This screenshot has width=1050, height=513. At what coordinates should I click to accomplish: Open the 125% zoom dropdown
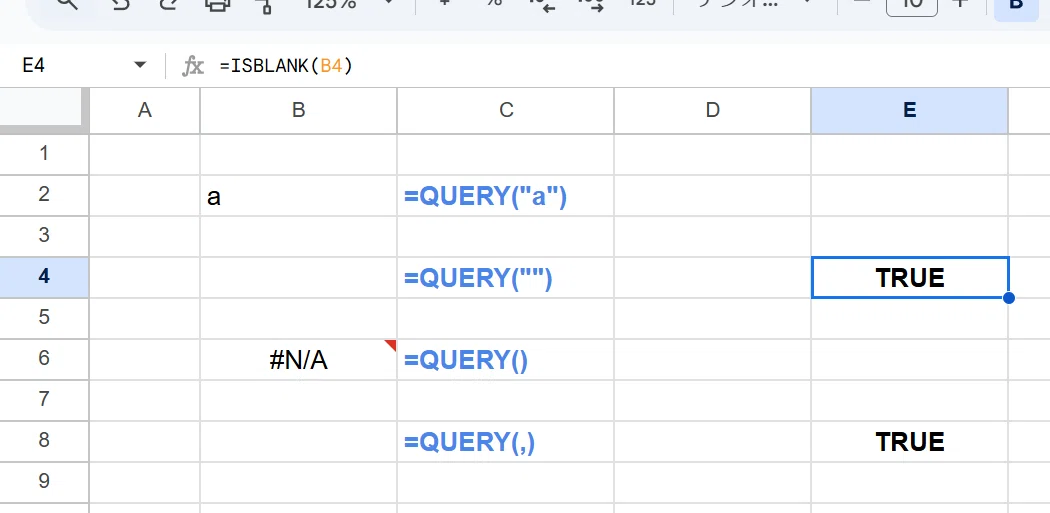point(347,3)
